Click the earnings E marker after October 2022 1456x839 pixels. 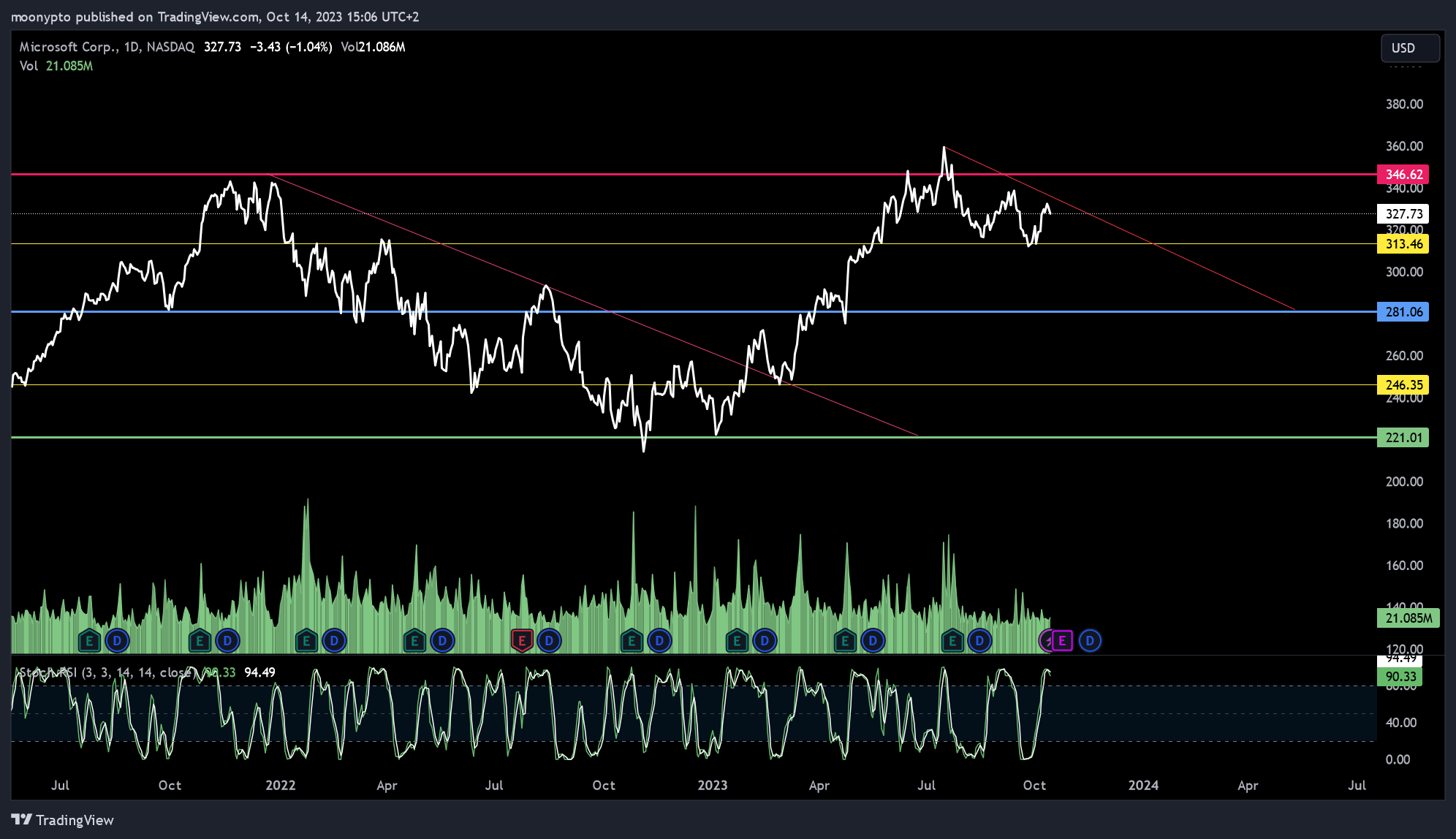tap(632, 641)
